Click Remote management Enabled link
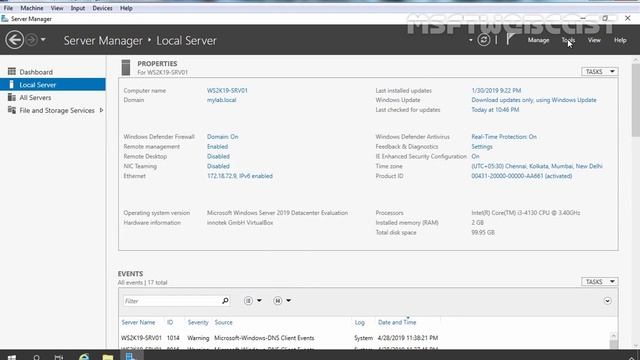The image size is (640, 360). (x=217, y=147)
